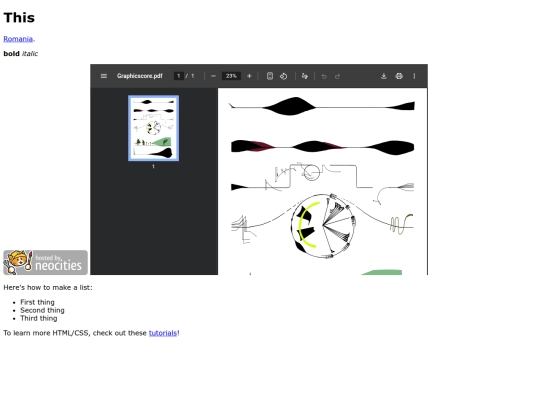Click the "Third thing" list item

[x=39, y=318]
